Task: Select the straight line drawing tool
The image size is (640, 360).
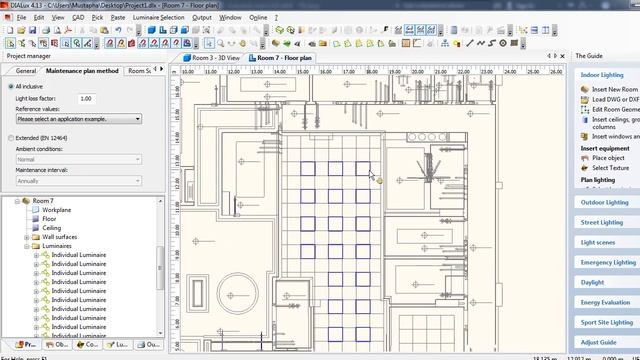Action: coord(470,43)
